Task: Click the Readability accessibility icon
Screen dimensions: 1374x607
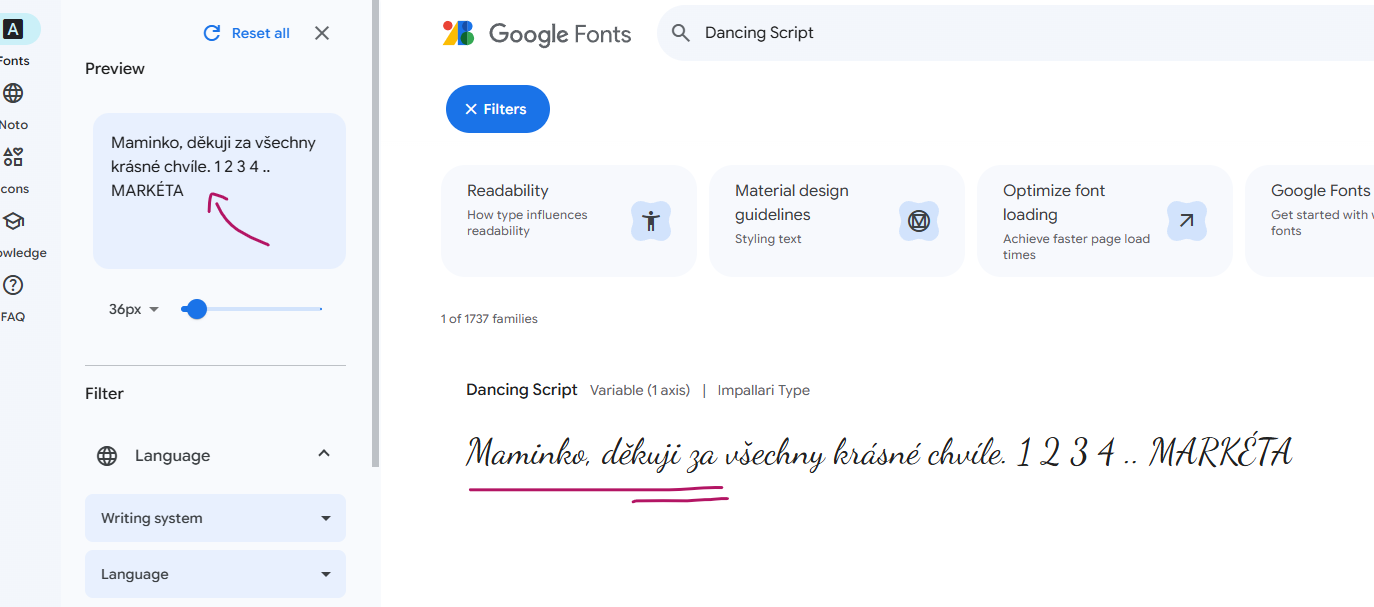Action: [x=651, y=221]
